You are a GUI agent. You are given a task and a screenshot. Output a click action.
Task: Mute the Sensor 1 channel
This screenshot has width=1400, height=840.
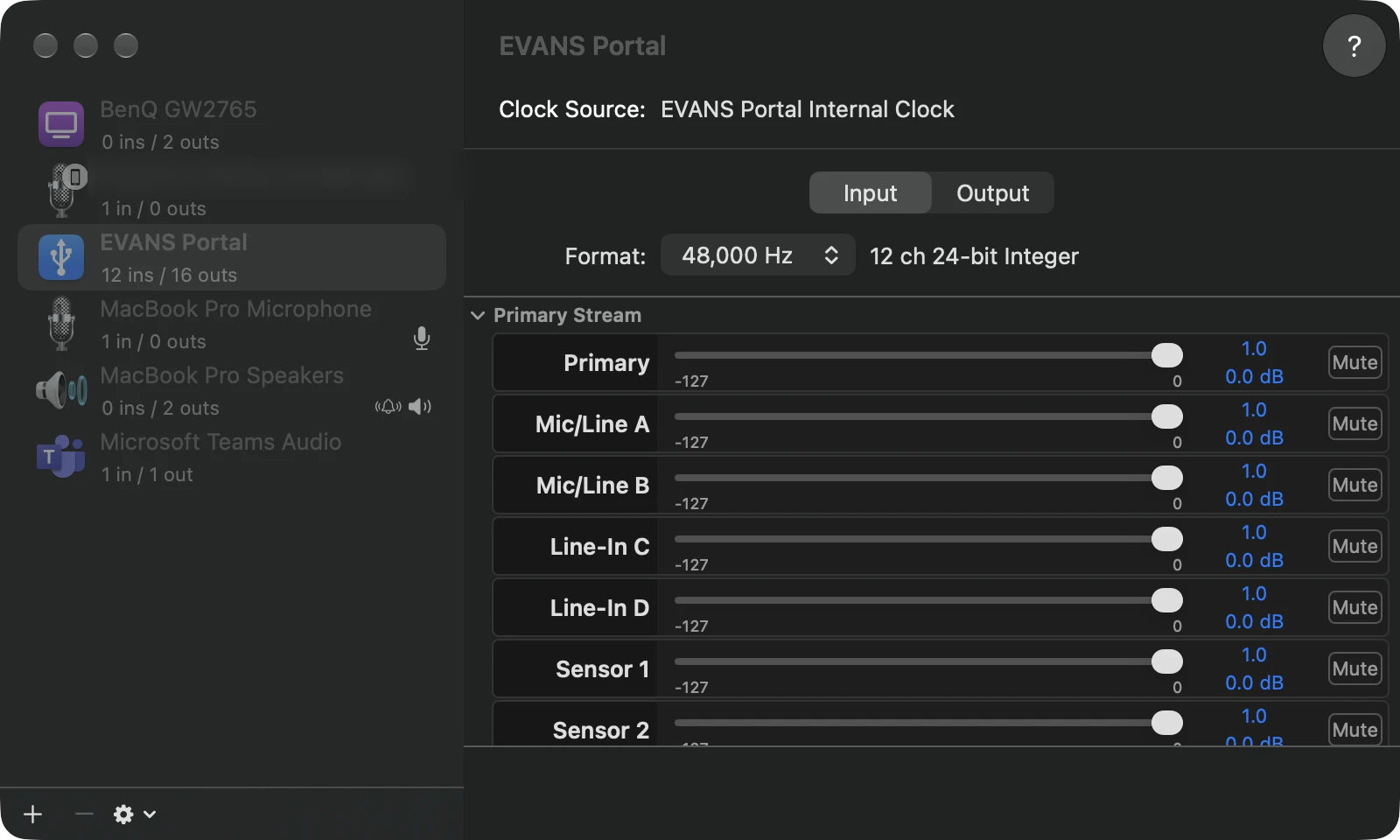pos(1354,668)
